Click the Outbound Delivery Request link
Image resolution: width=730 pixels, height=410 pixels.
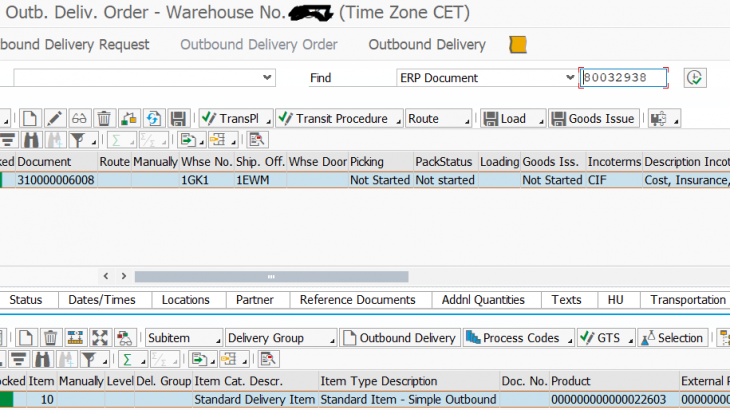(x=74, y=45)
